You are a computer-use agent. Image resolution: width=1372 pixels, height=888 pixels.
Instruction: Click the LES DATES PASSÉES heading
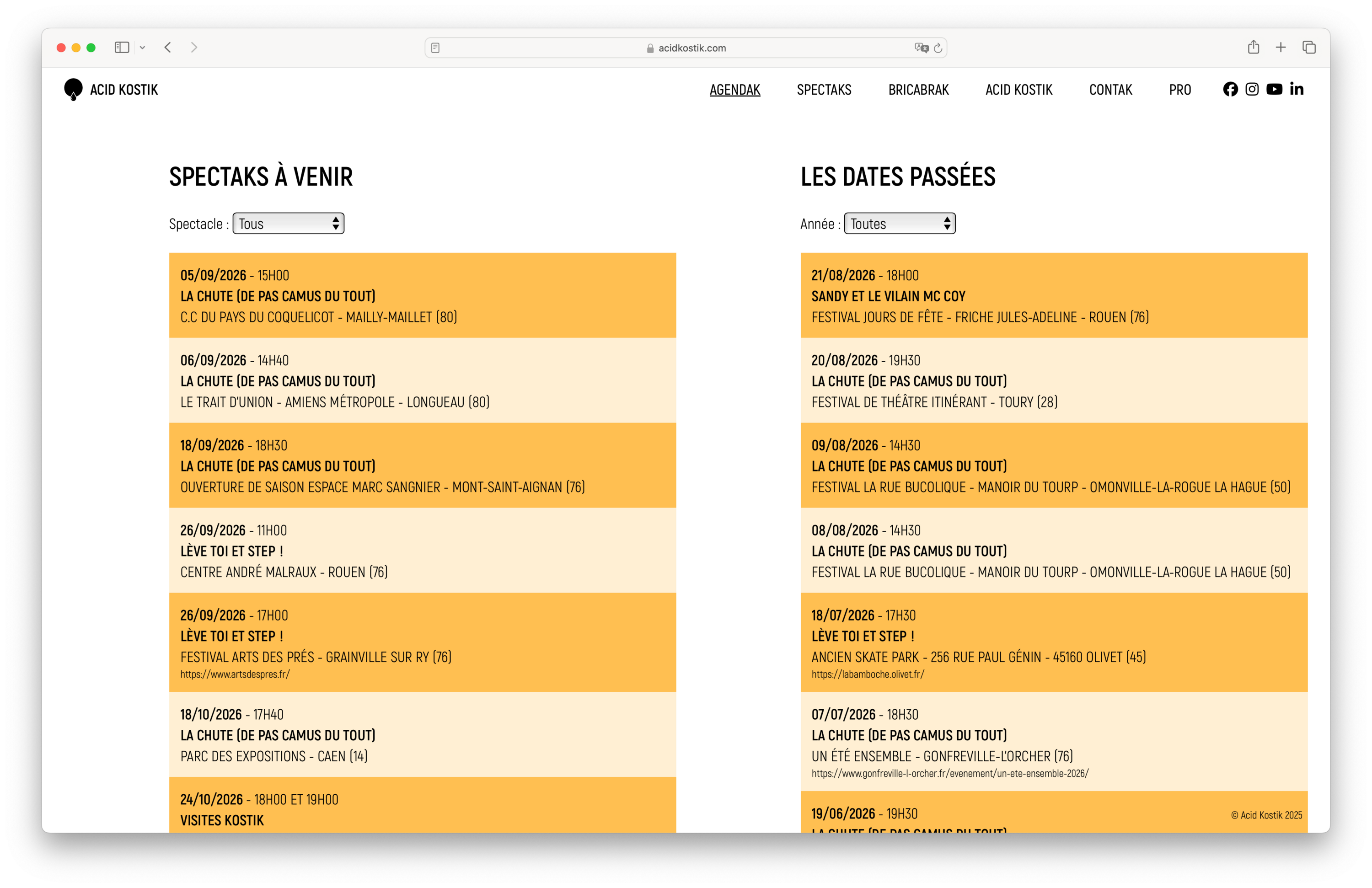tap(898, 177)
